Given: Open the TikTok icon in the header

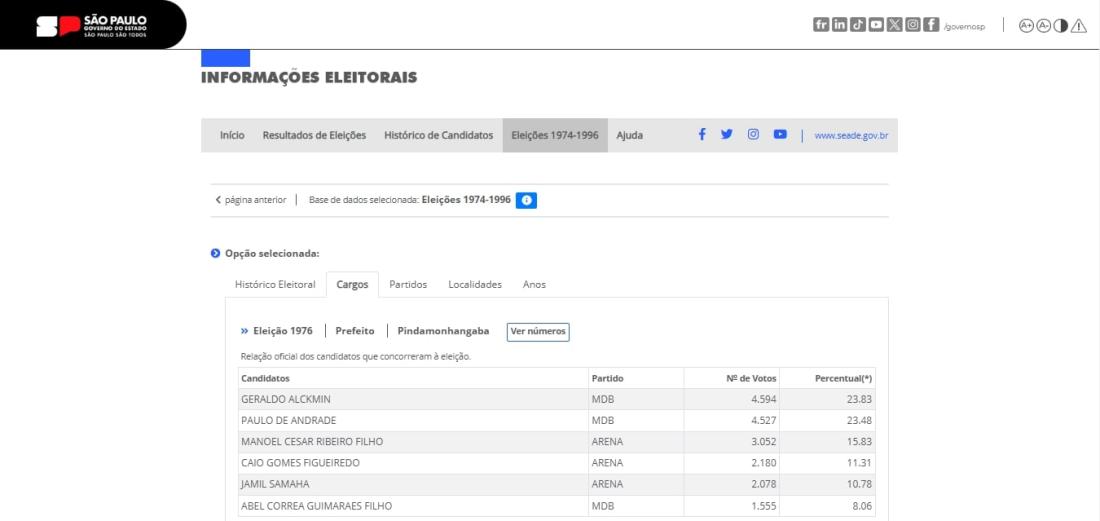Looking at the screenshot, I should (x=857, y=25).
